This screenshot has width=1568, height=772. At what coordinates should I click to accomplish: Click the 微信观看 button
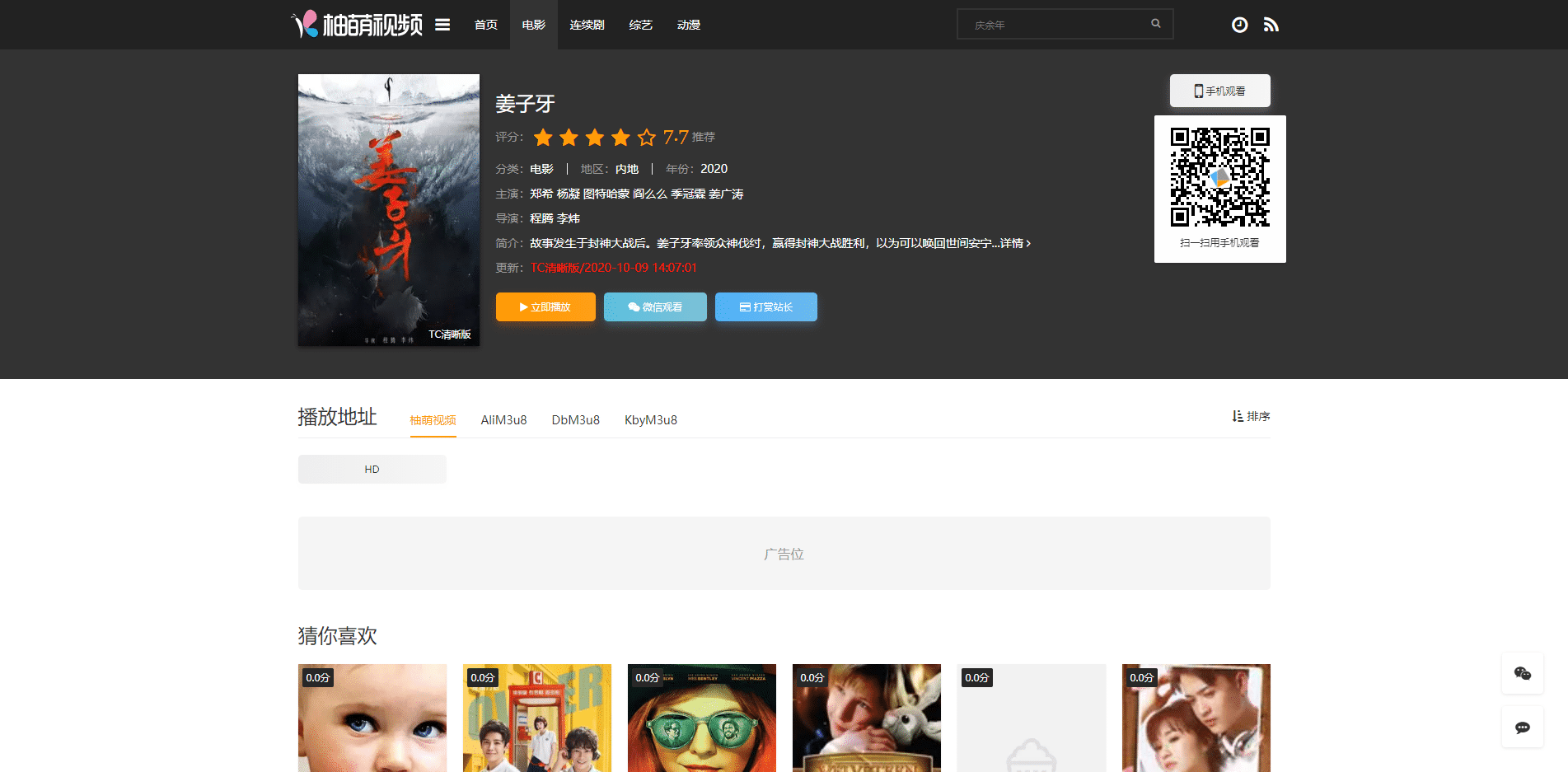click(655, 306)
